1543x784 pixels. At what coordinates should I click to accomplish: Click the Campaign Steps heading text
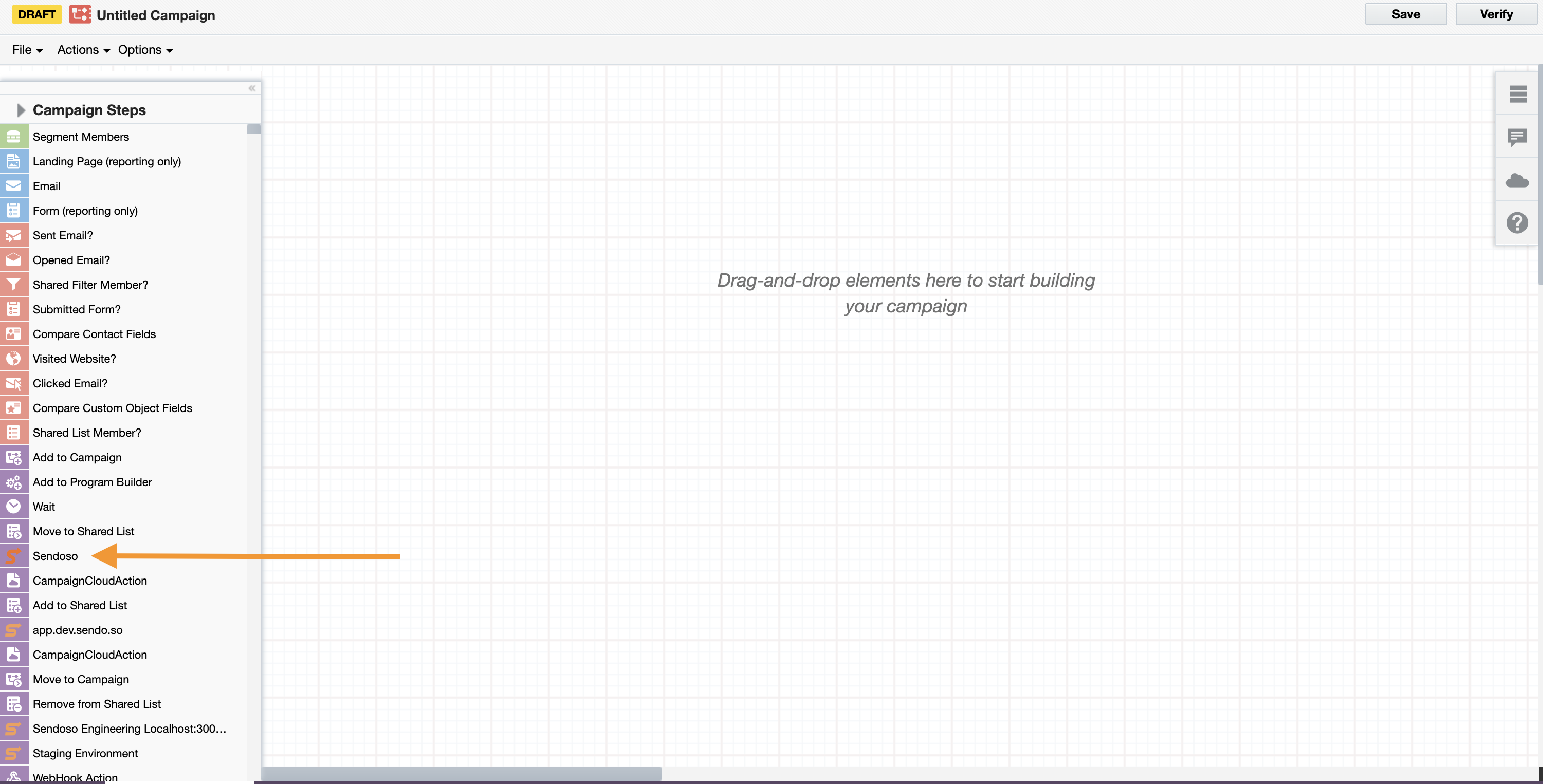pos(89,110)
